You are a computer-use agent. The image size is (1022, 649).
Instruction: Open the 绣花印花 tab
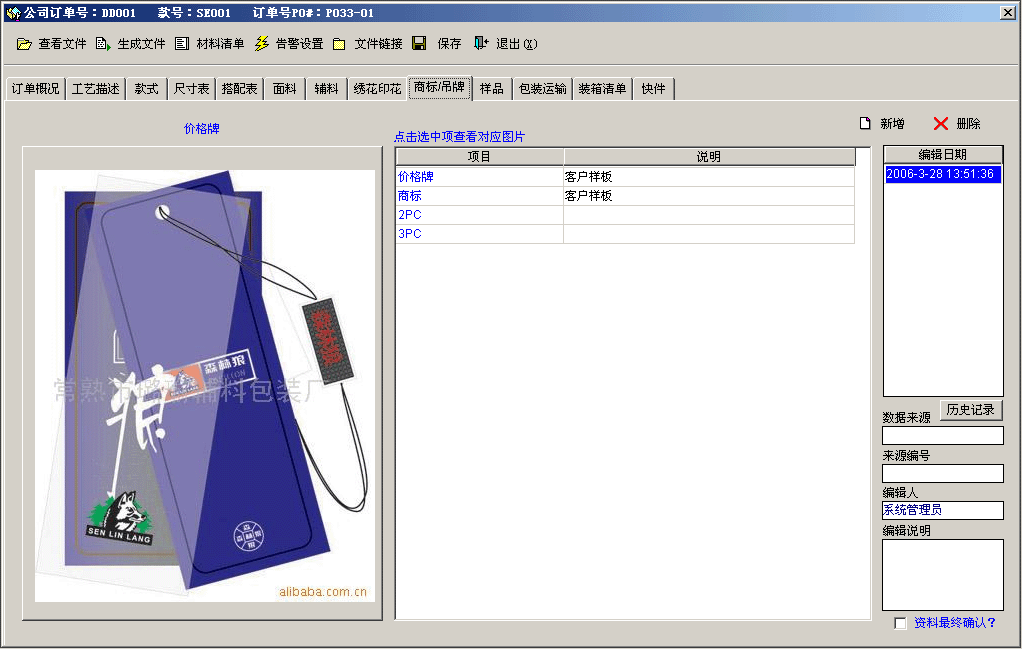click(x=377, y=89)
